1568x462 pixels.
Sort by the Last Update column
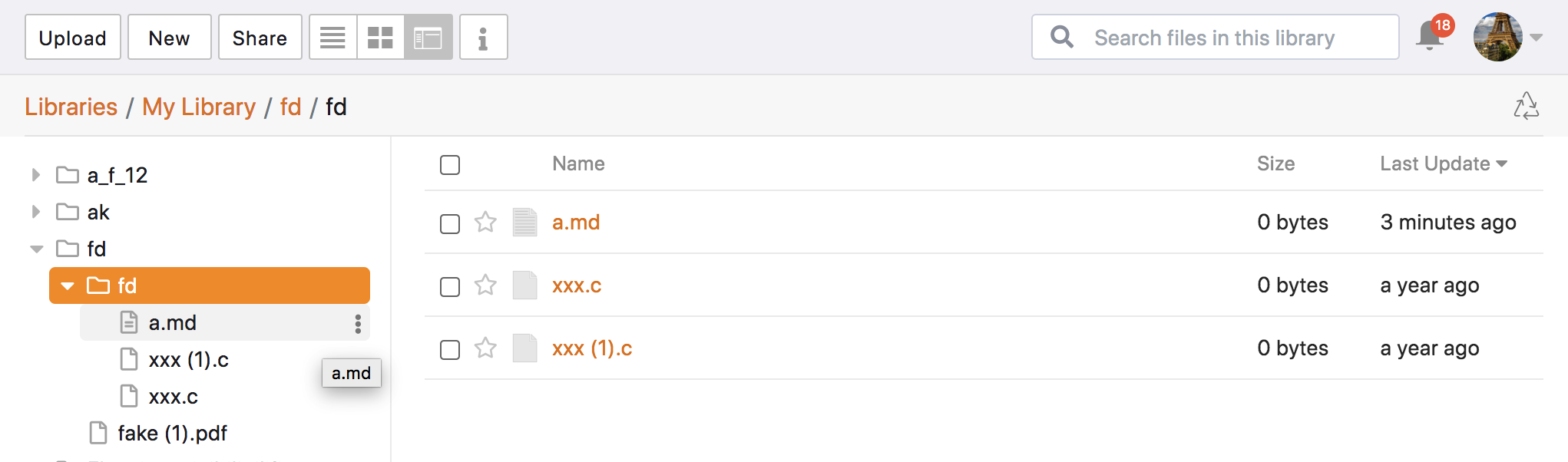pyautogui.click(x=1443, y=163)
